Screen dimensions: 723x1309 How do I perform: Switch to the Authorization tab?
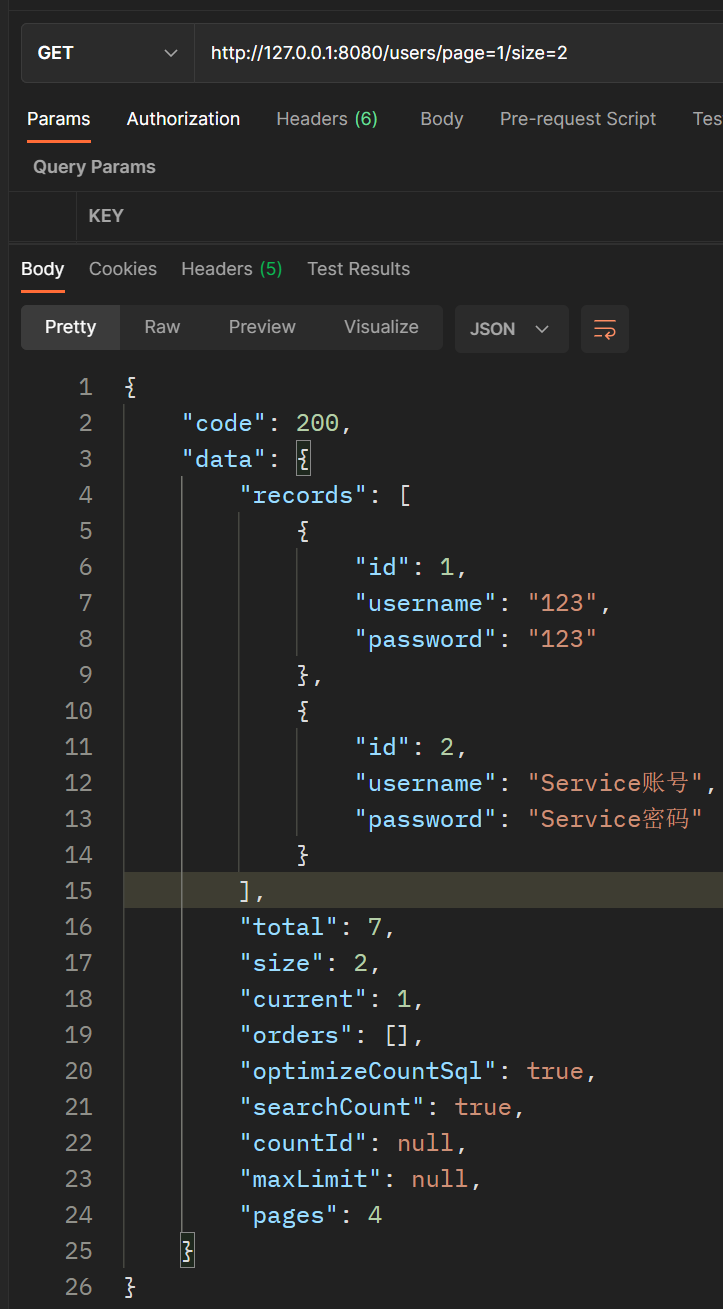tap(183, 119)
